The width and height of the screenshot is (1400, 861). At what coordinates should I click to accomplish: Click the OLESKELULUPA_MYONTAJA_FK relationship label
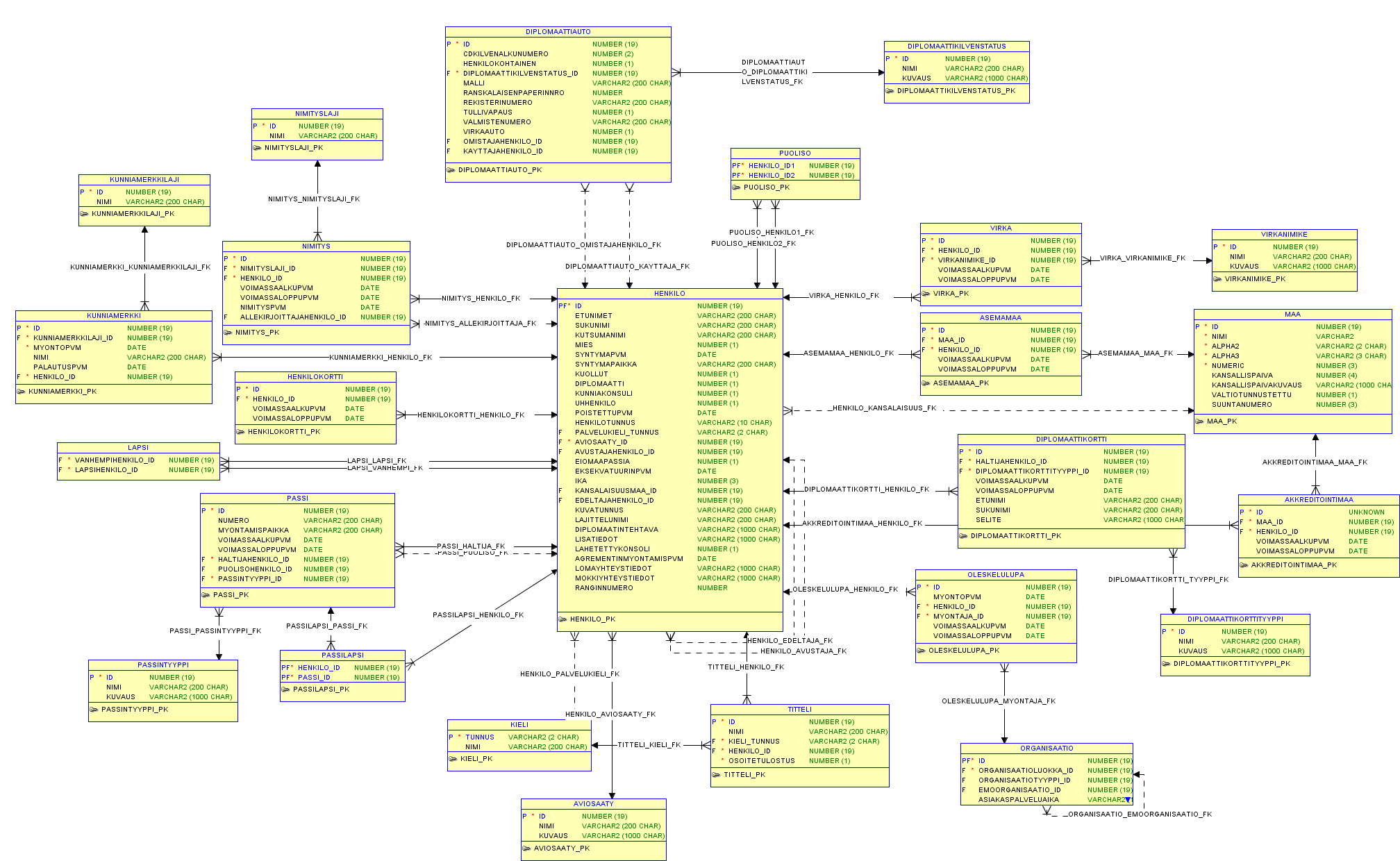pyautogui.click(x=998, y=701)
